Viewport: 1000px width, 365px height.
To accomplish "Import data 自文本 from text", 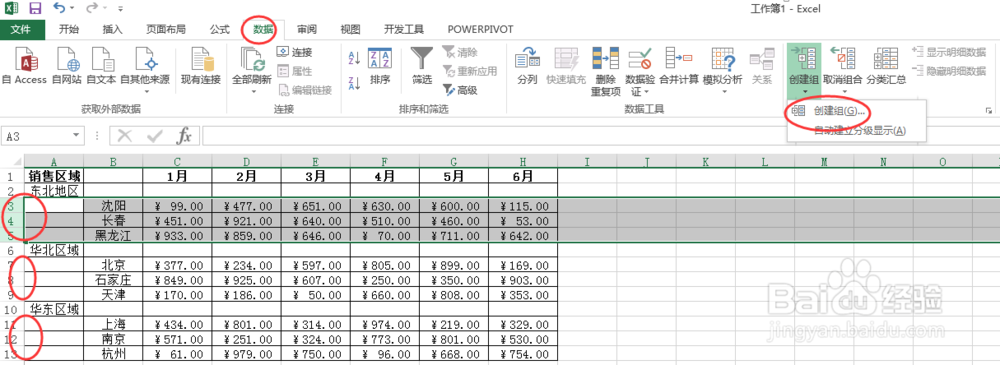I will pyautogui.click(x=101, y=67).
